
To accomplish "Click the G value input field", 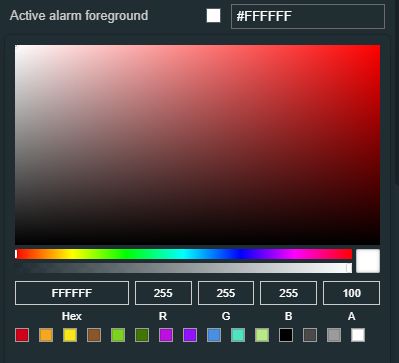I will [x=226, y=293].
